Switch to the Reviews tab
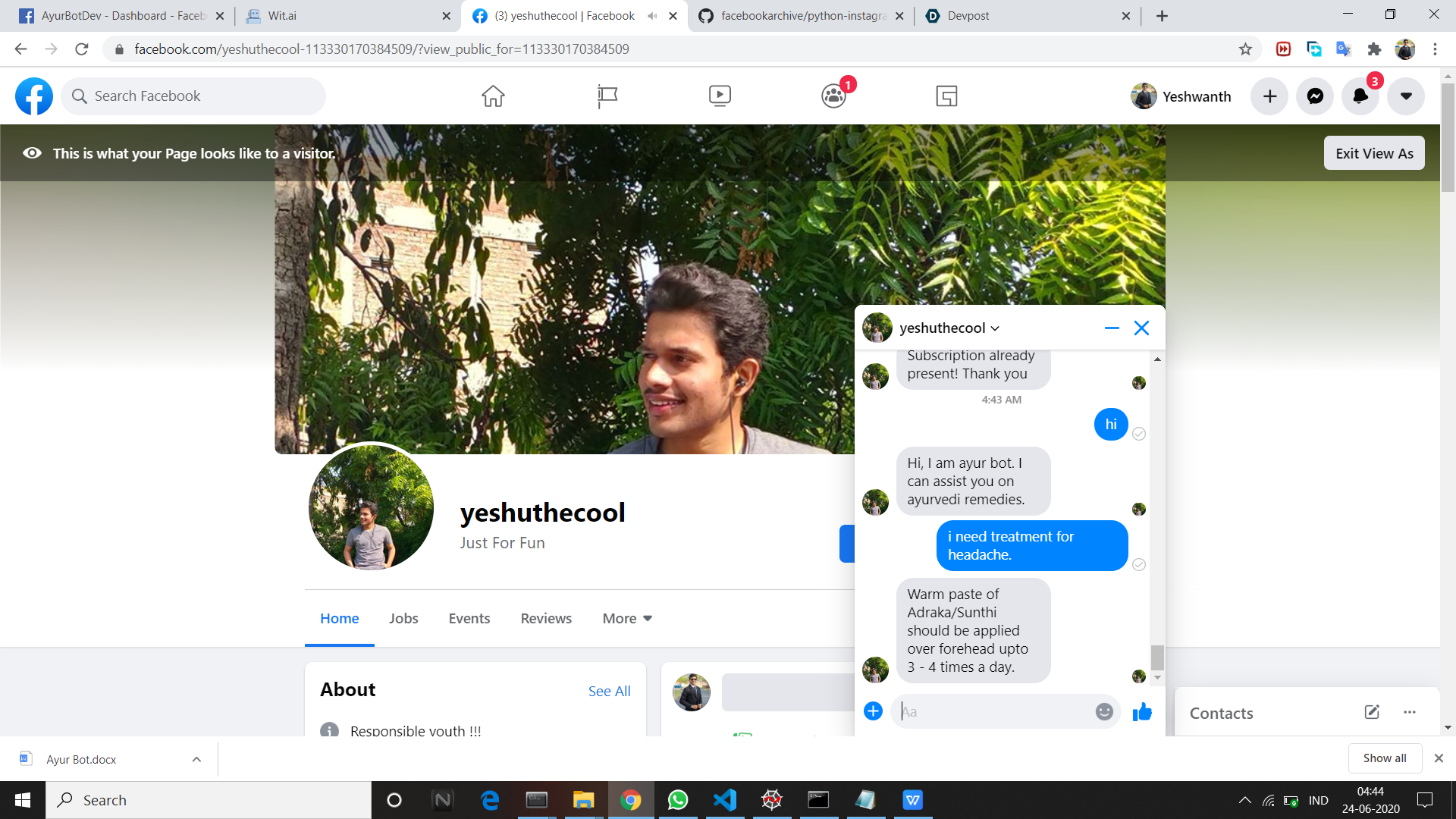The height and width of the screenshot is (819, 1456). tap(546, 619)
